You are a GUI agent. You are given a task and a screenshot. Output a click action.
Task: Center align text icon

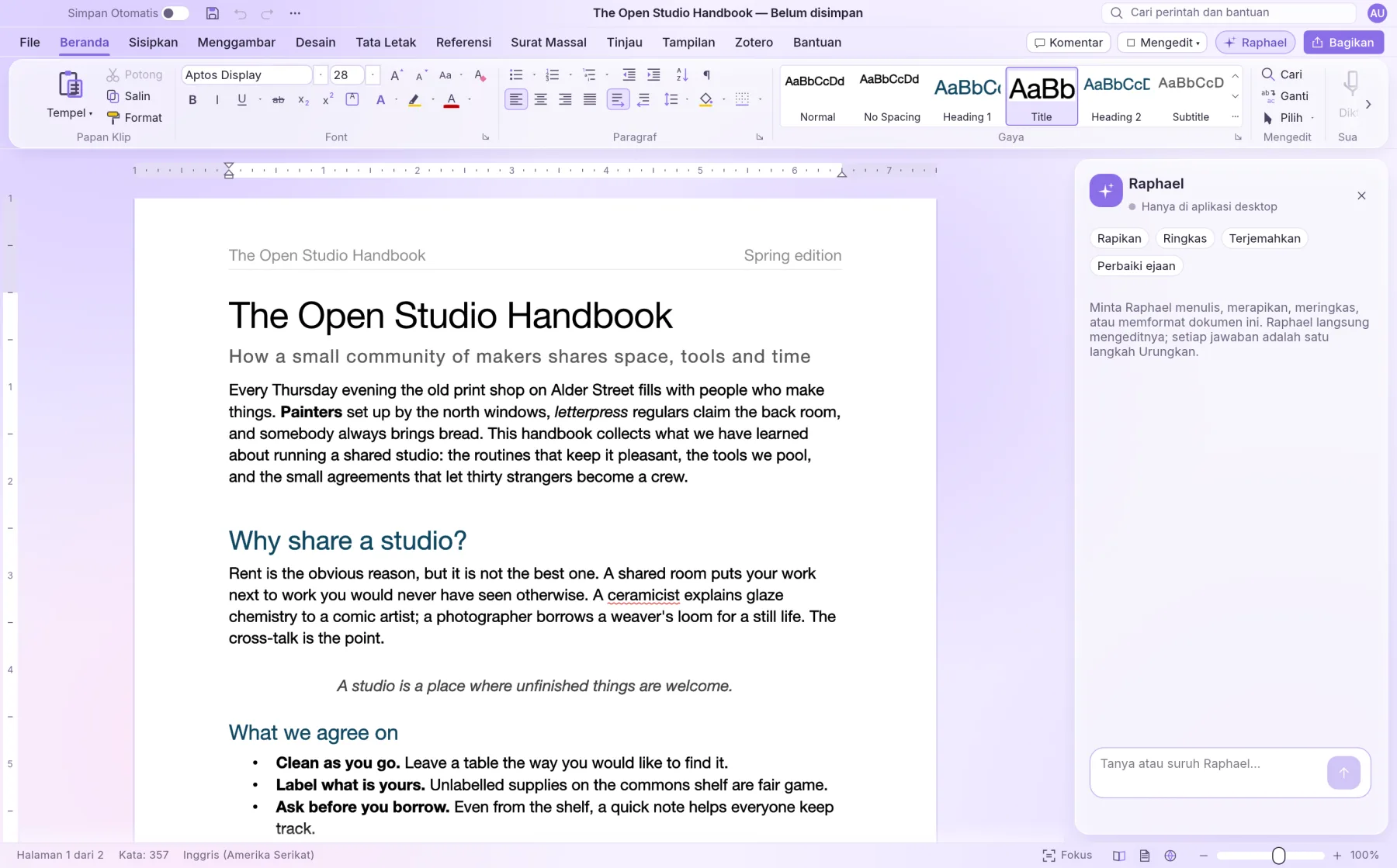[x=541, y=100]
